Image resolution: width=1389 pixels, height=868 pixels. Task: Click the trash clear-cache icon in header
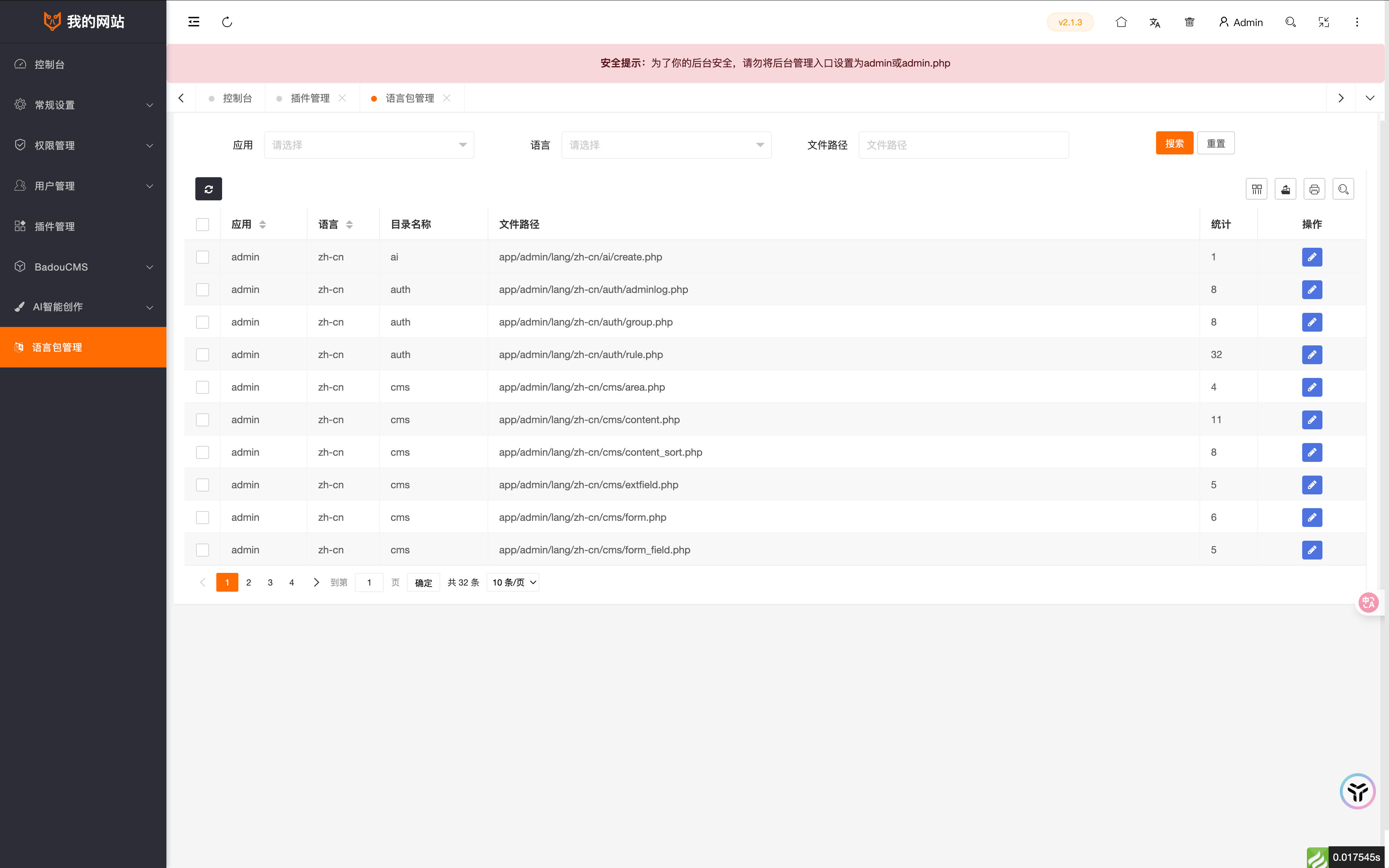pyautogui.click(x=1189, y=22)
